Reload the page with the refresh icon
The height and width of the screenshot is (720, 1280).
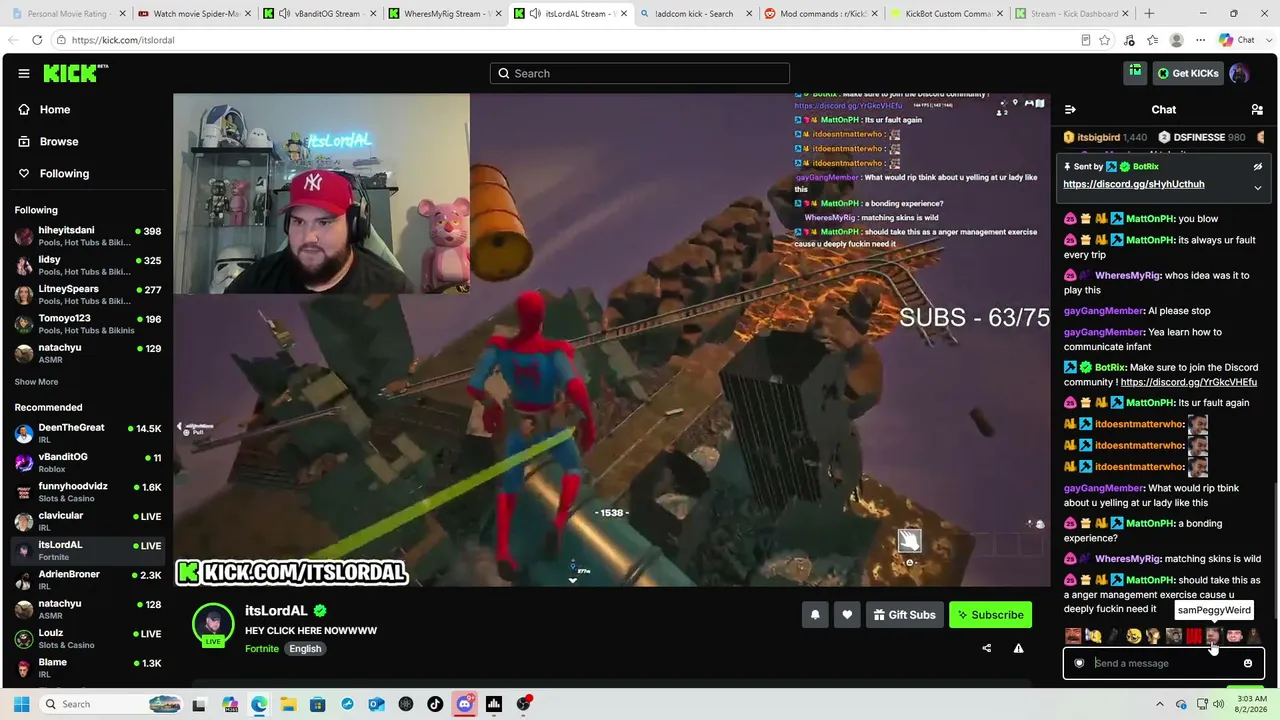tap(37, 40)
